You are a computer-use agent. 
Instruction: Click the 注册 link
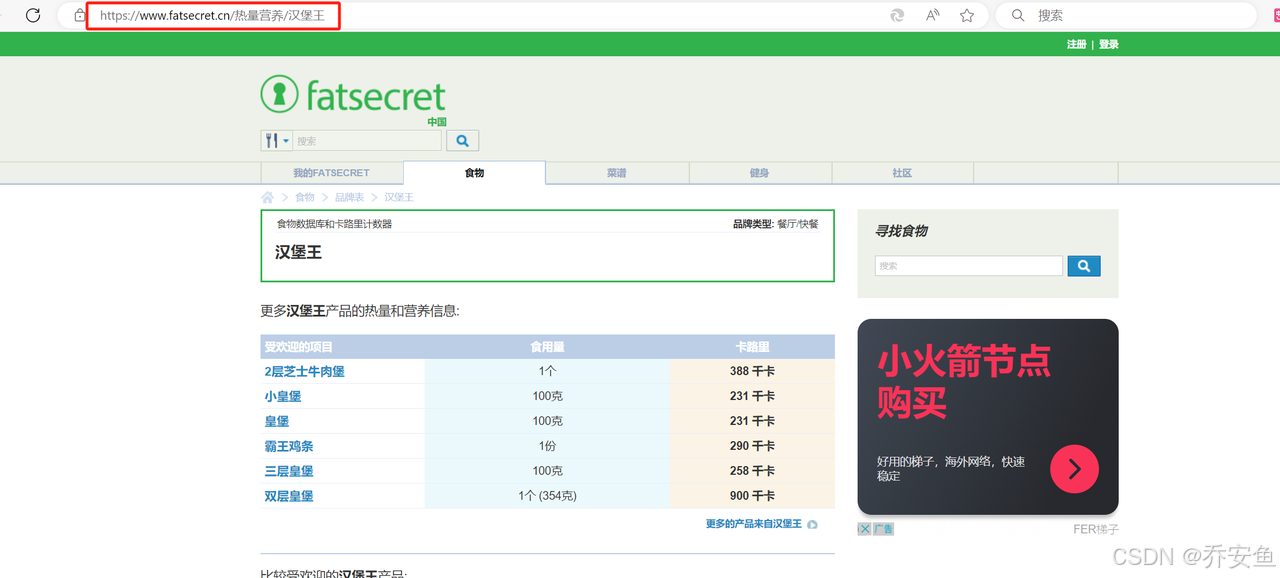tap(1076, 44)
